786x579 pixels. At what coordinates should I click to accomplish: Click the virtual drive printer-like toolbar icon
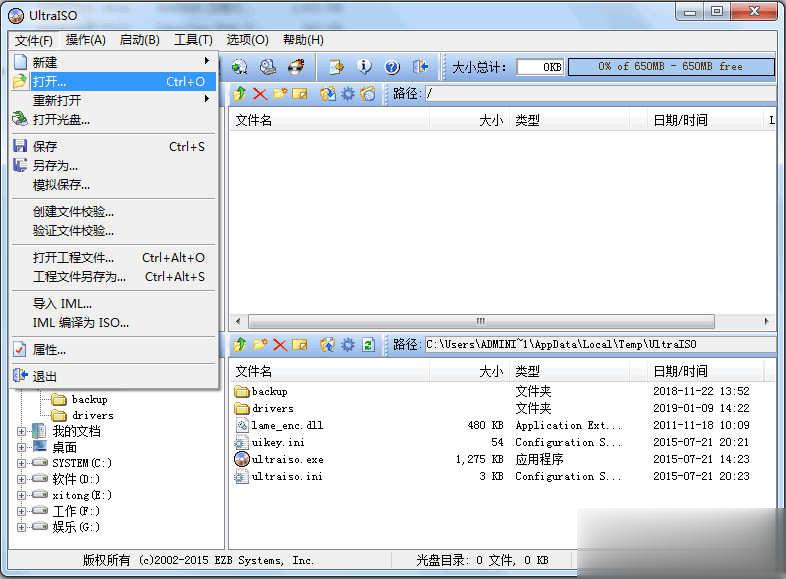click(268, 67)
